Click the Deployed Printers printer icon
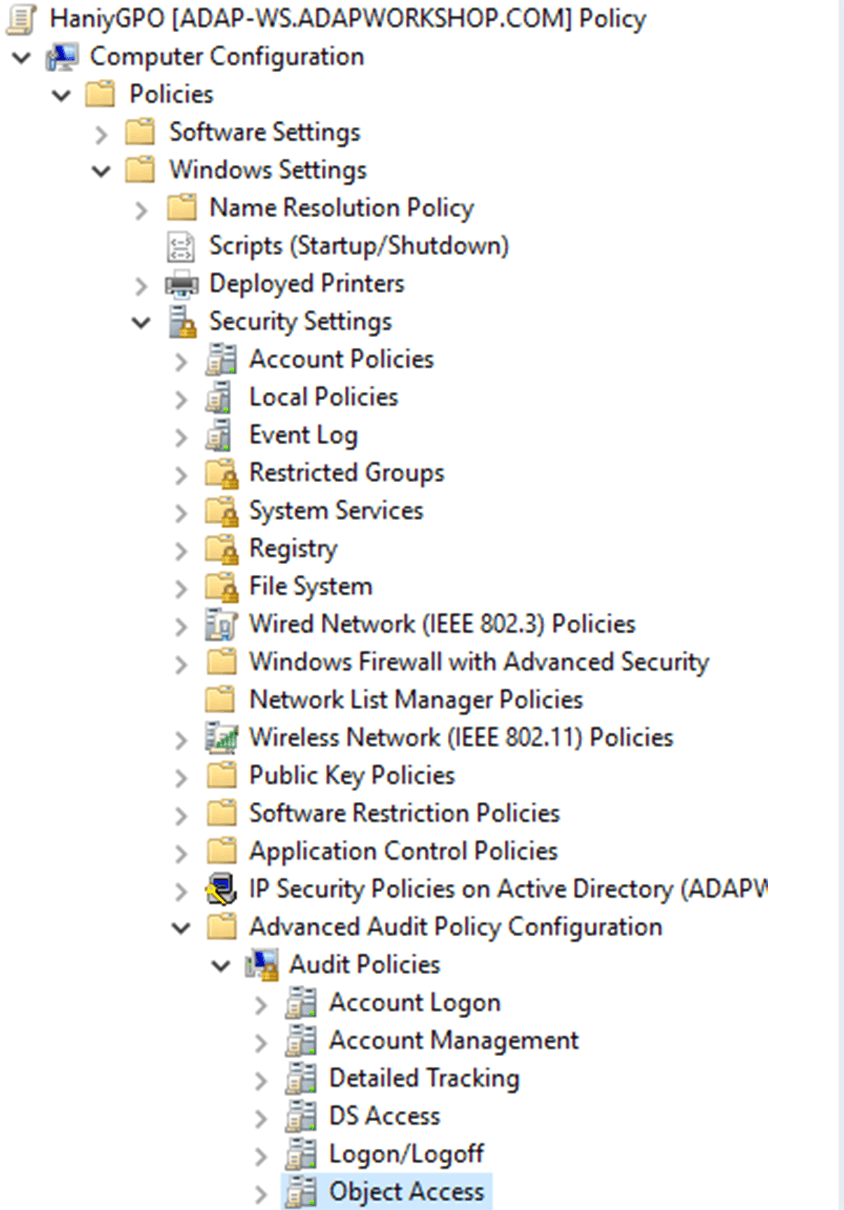Screen dimensions: 844x1210 pos(182,285)
